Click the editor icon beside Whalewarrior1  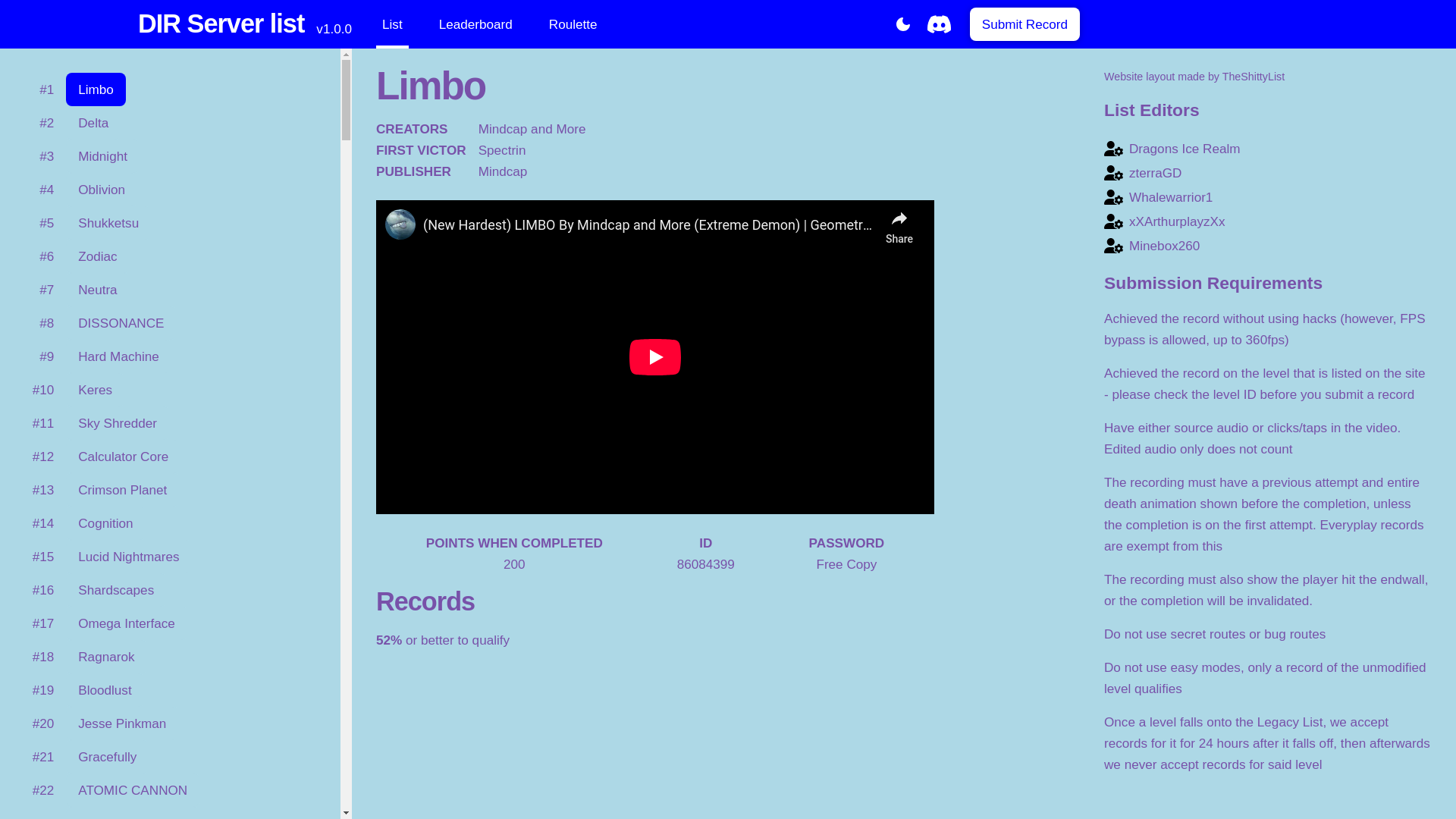tap(1113, 198)
